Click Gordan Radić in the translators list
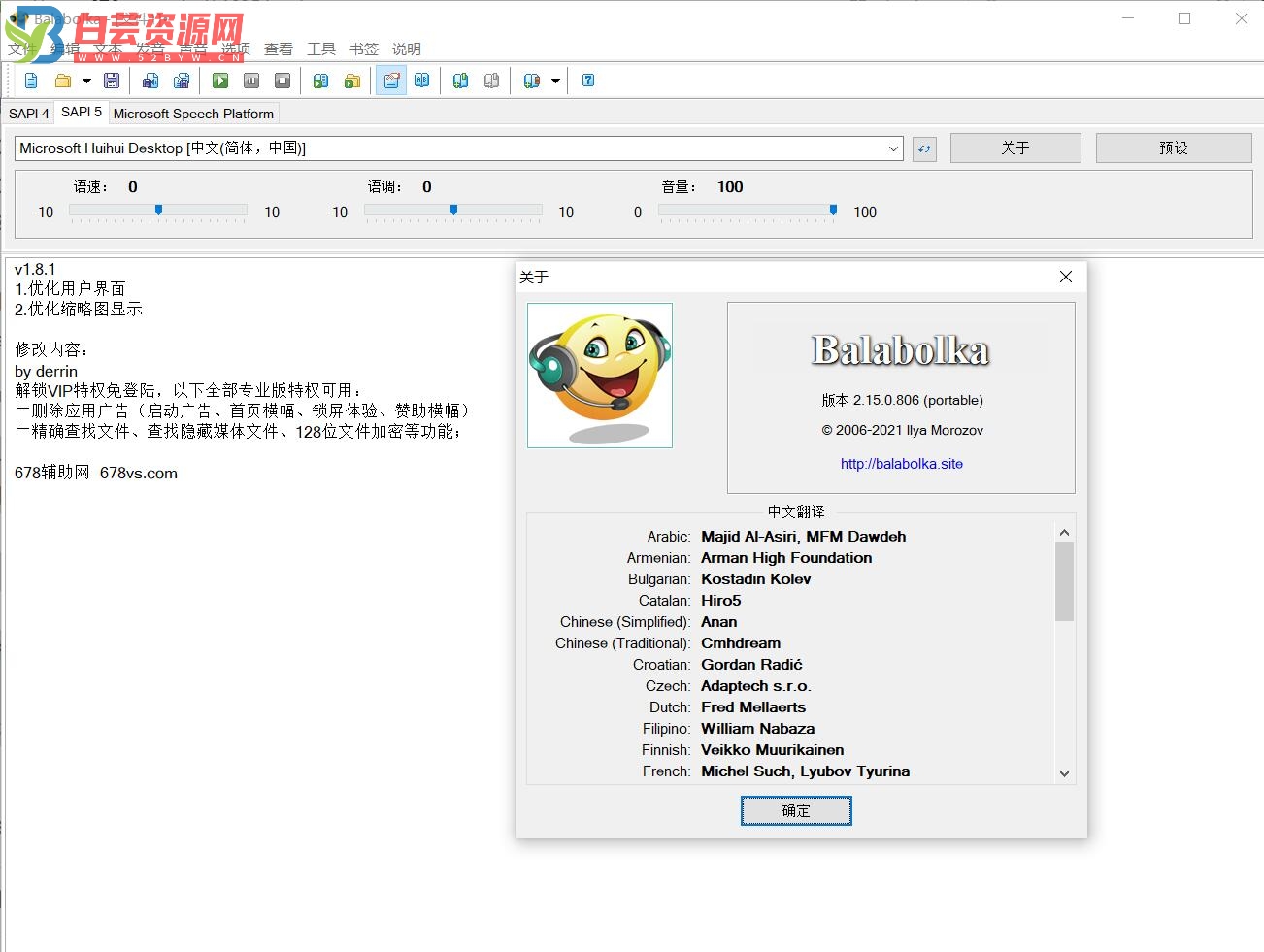This screenshot has width=1264, height=952. (752, 665)
